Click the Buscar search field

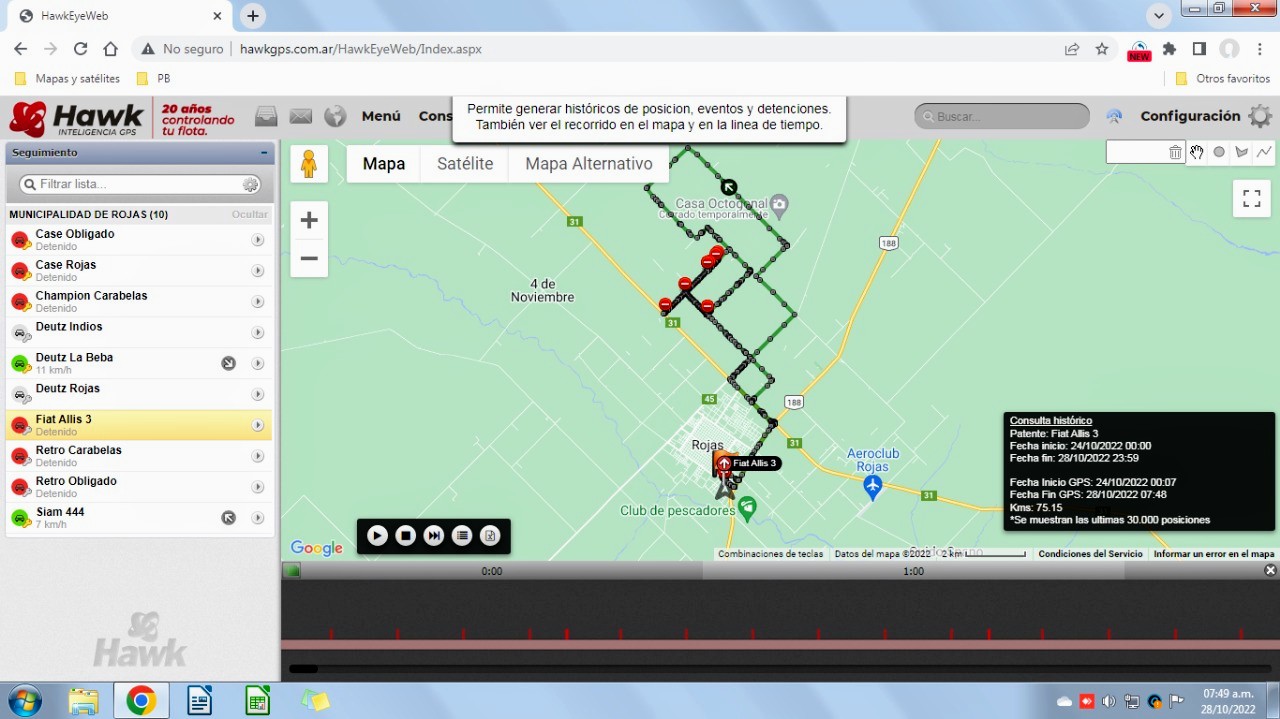click(x=1002, y=117)
